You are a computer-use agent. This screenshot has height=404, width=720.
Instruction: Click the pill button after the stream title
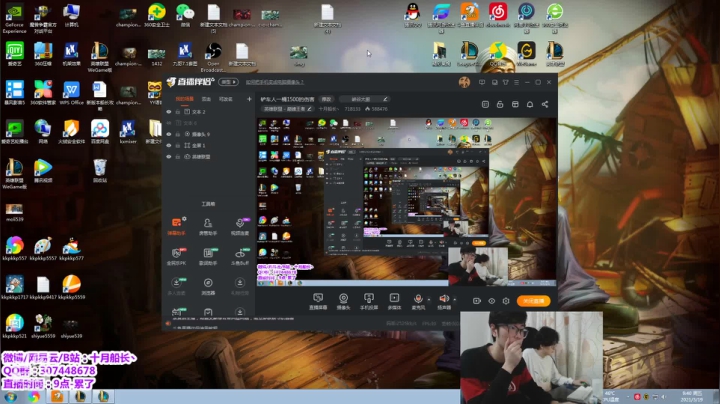point(326,99)
